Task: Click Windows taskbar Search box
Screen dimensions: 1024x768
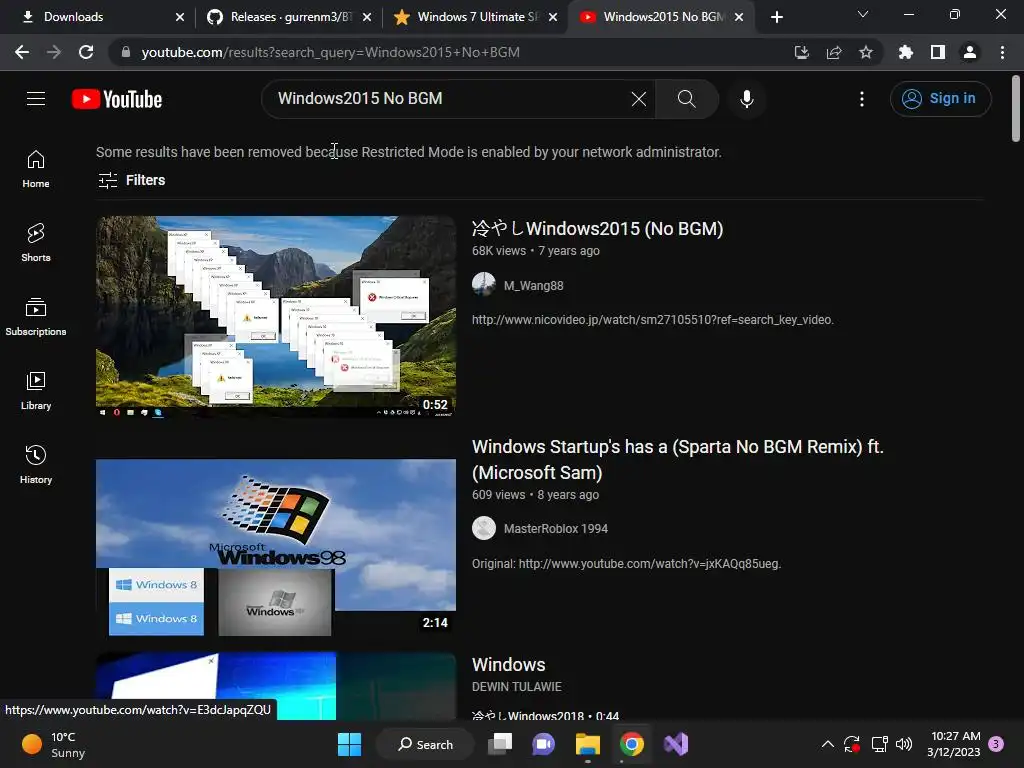Action: coord(426,744)
